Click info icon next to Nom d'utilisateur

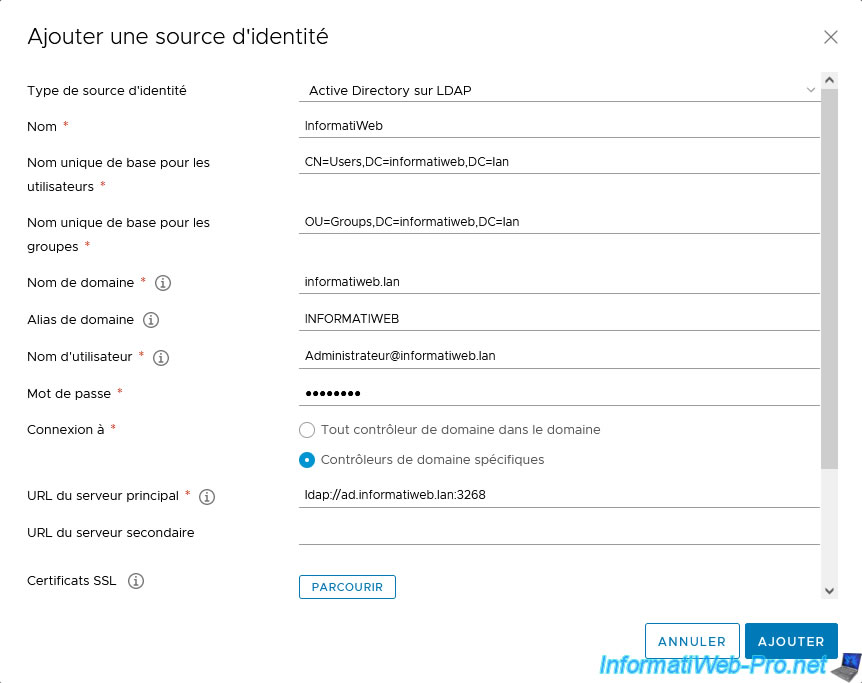[x=161, y=357]
